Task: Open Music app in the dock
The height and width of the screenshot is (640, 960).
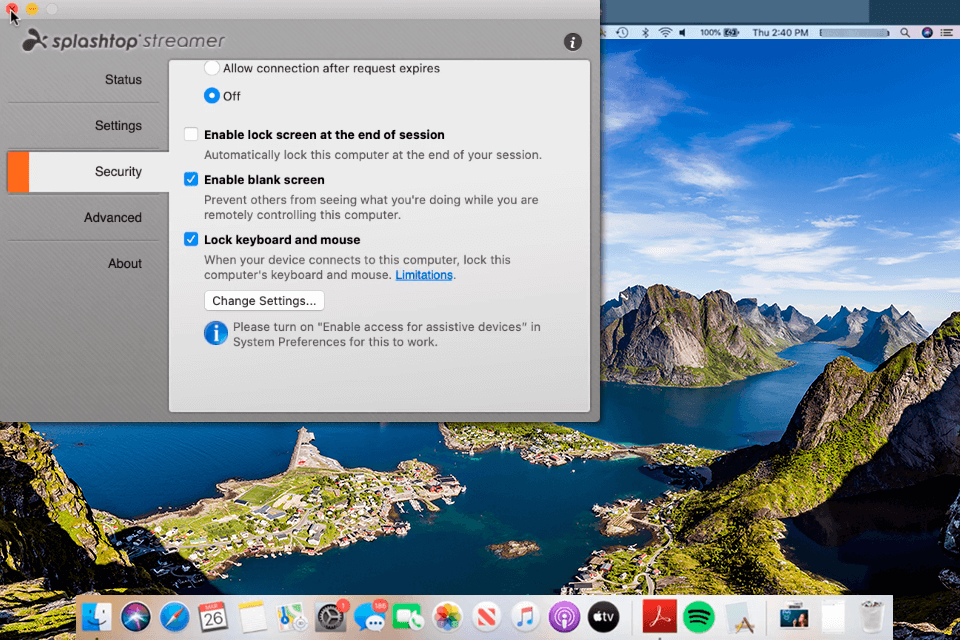Action: click(x=525, y=616)
